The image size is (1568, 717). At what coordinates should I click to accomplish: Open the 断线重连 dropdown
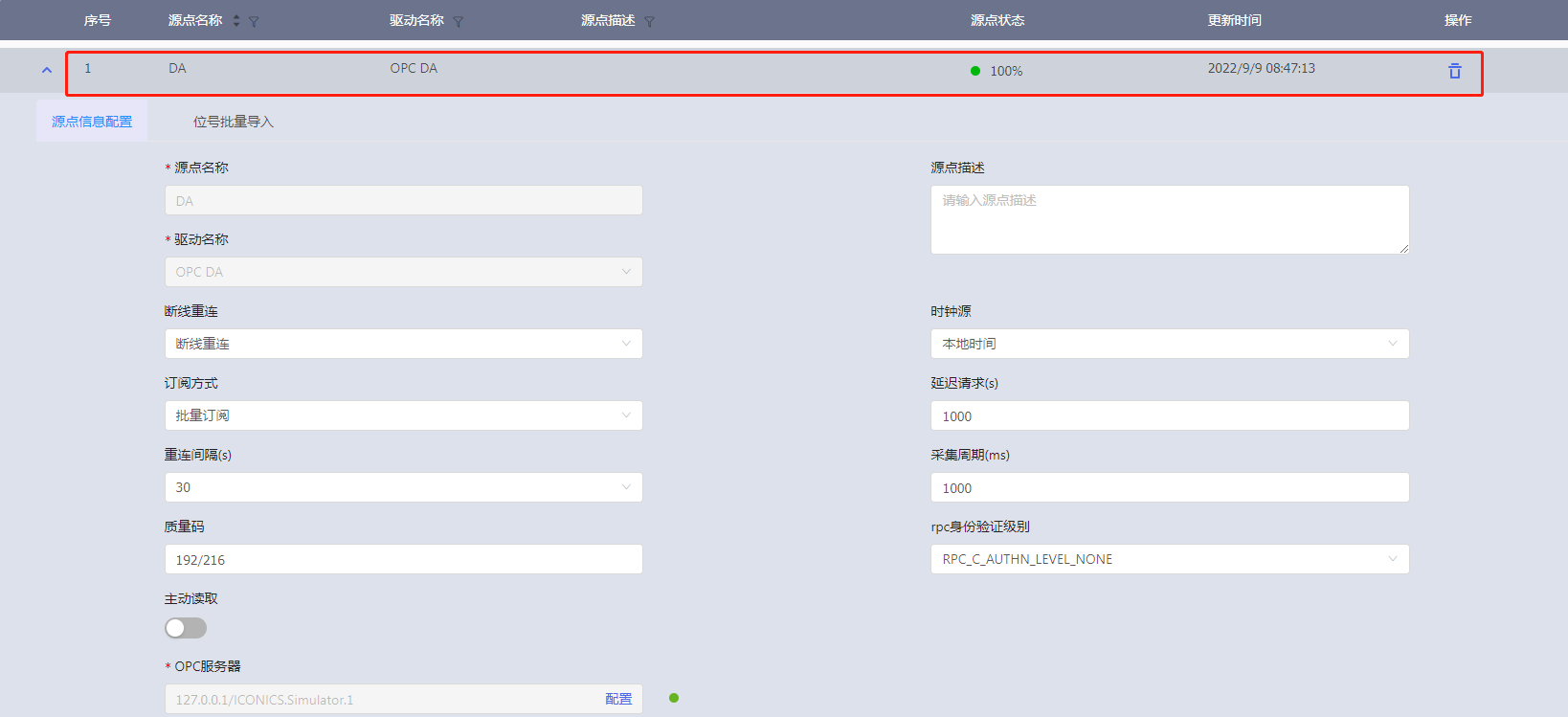click(x=403, y=344)
